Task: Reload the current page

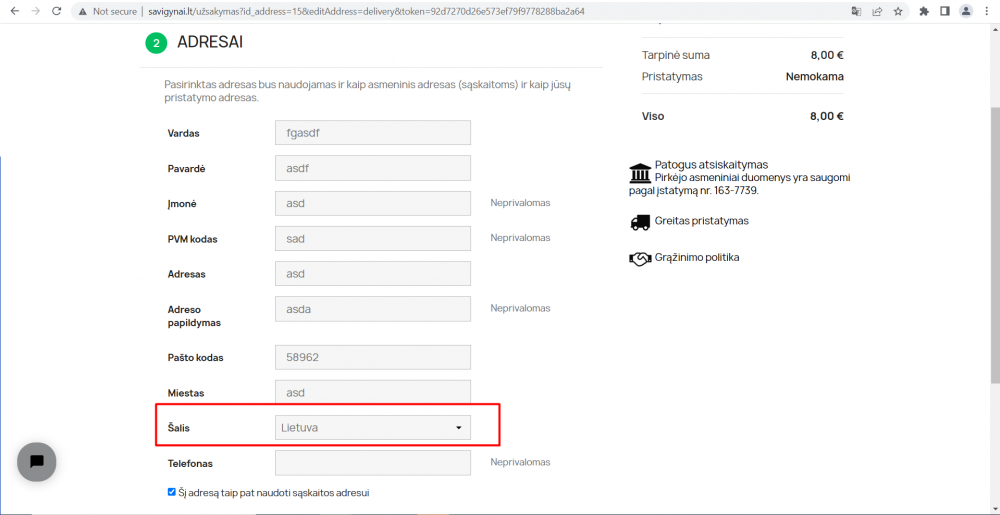Action: pyautogui.click(x=57, y=11)
